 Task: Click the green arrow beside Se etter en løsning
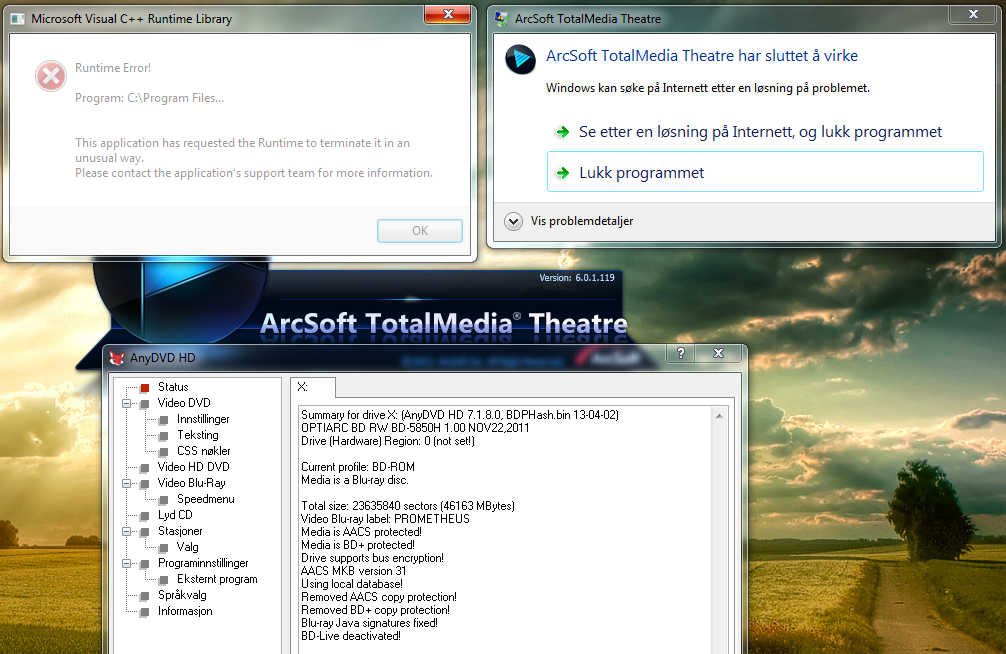pyautogui.click(x=563, y=132)
